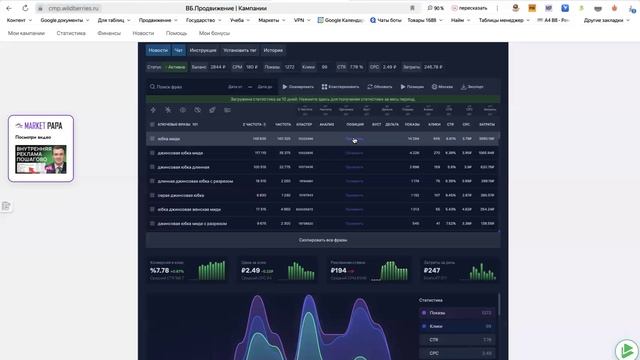Open 'Статистика' site menu item
Viewport: 640px width, 360px height.
(71, 33)
